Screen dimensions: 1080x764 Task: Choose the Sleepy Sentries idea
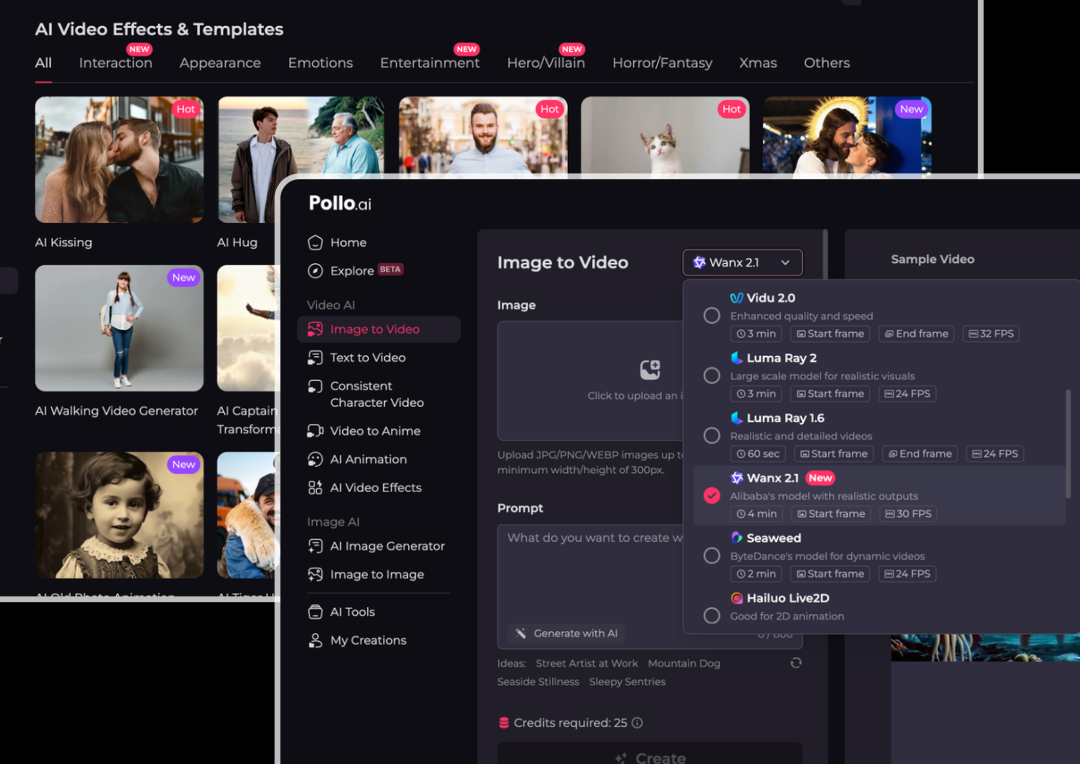pos(627,681)
